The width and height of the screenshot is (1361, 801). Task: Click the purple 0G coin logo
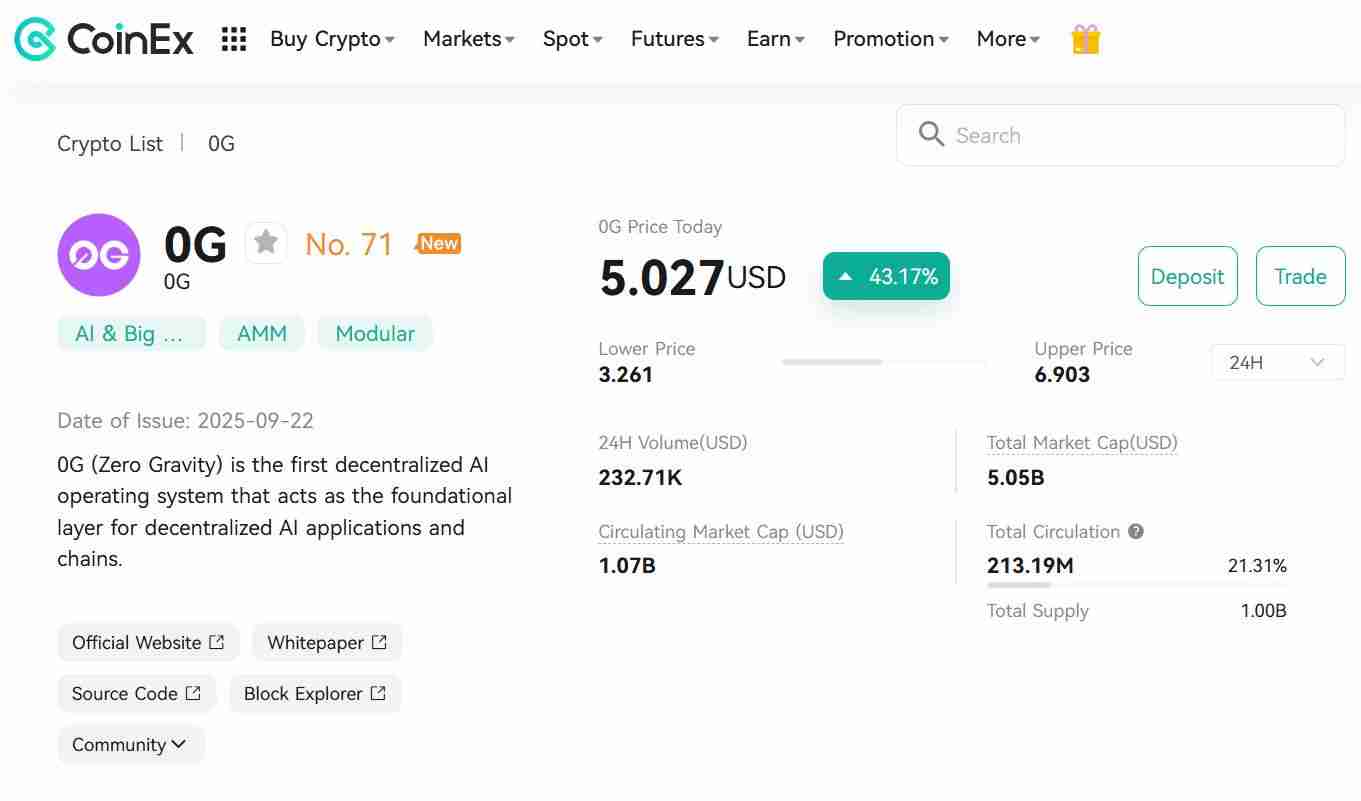(x=99, y=255)
